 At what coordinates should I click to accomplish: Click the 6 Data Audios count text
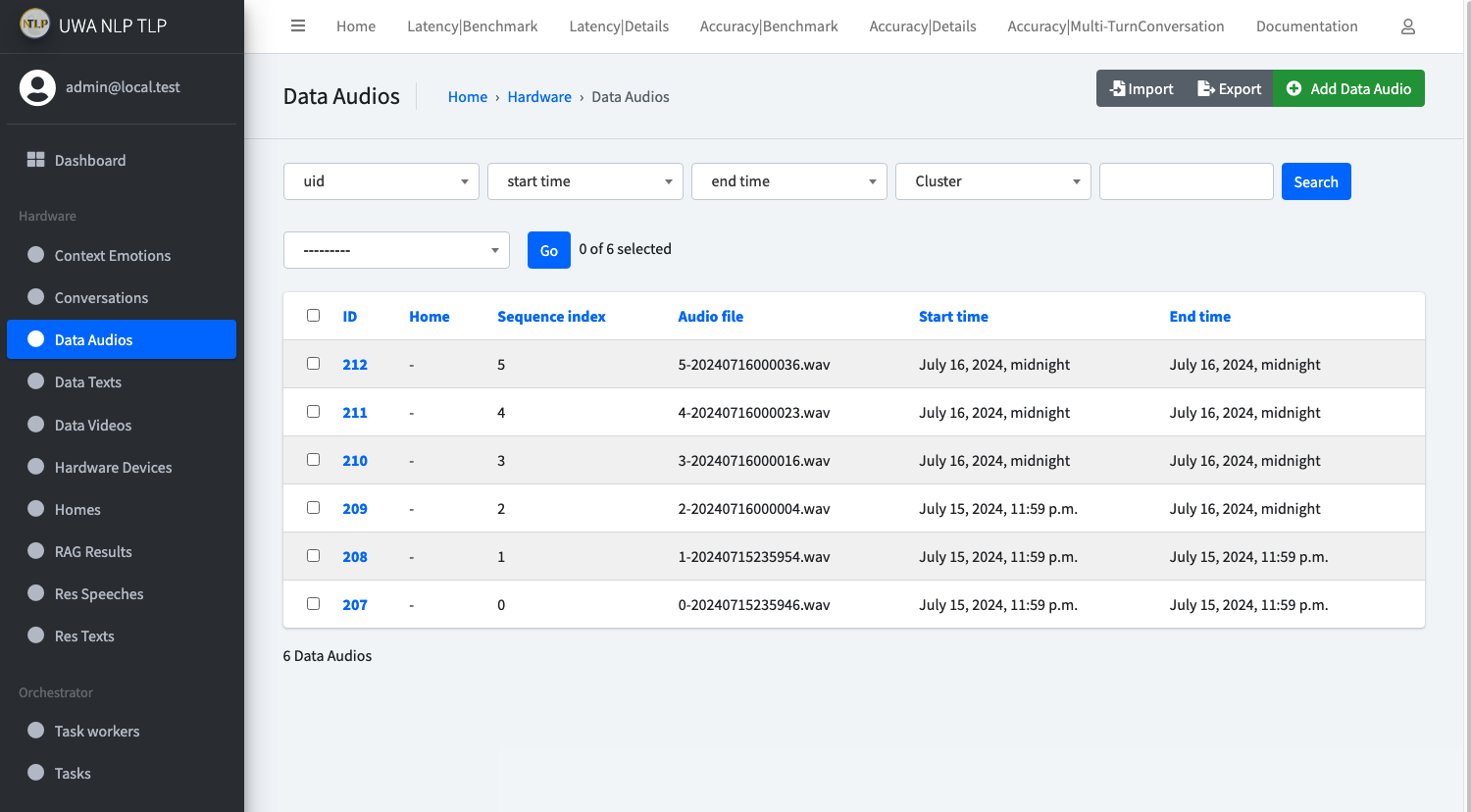(328, 656)
